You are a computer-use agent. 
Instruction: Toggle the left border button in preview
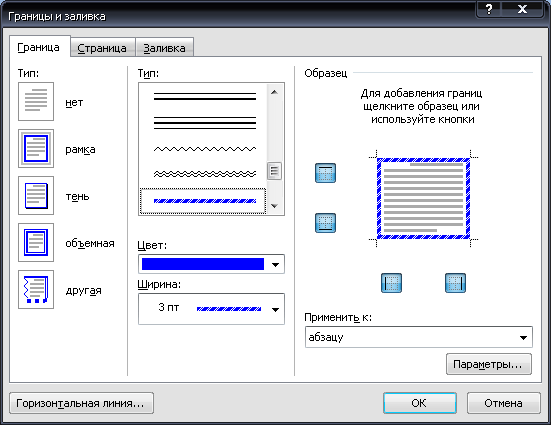click(x=391, y=283)
